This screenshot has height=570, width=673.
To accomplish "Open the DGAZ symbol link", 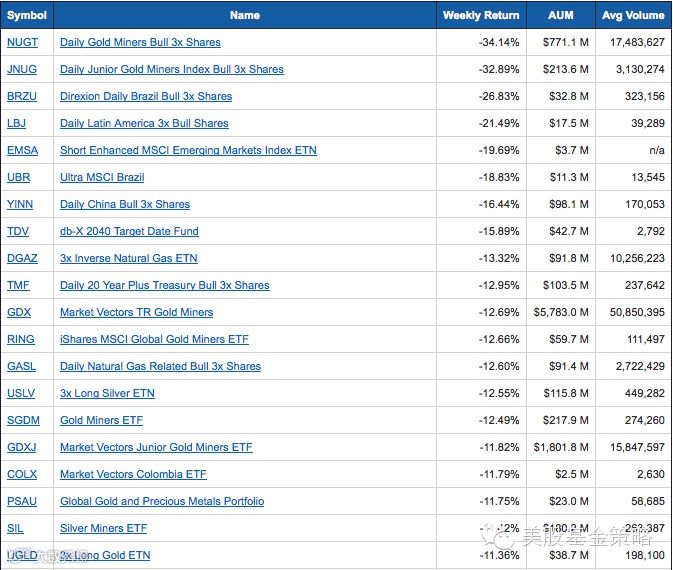I will [22, 258].
